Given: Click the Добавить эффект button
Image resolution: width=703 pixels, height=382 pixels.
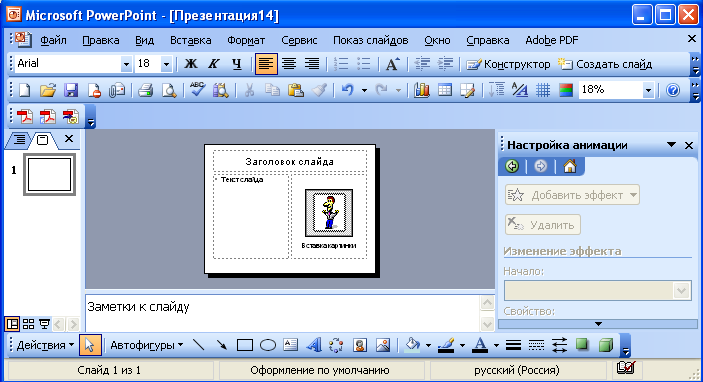Looking at the screenshot, I should click(x=572, y=195).
